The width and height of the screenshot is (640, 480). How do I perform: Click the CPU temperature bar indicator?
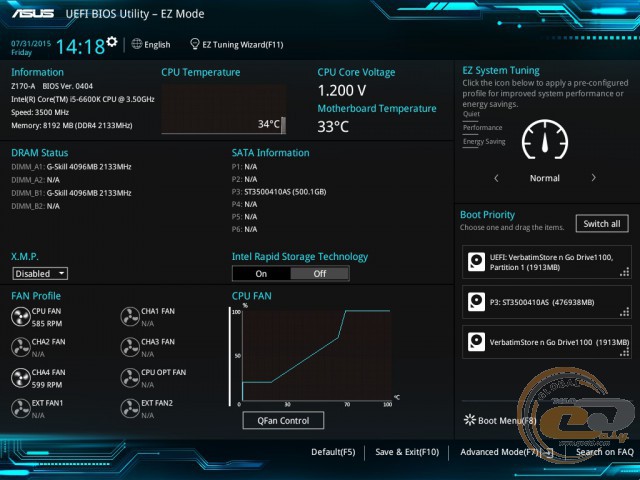point(283,125)
